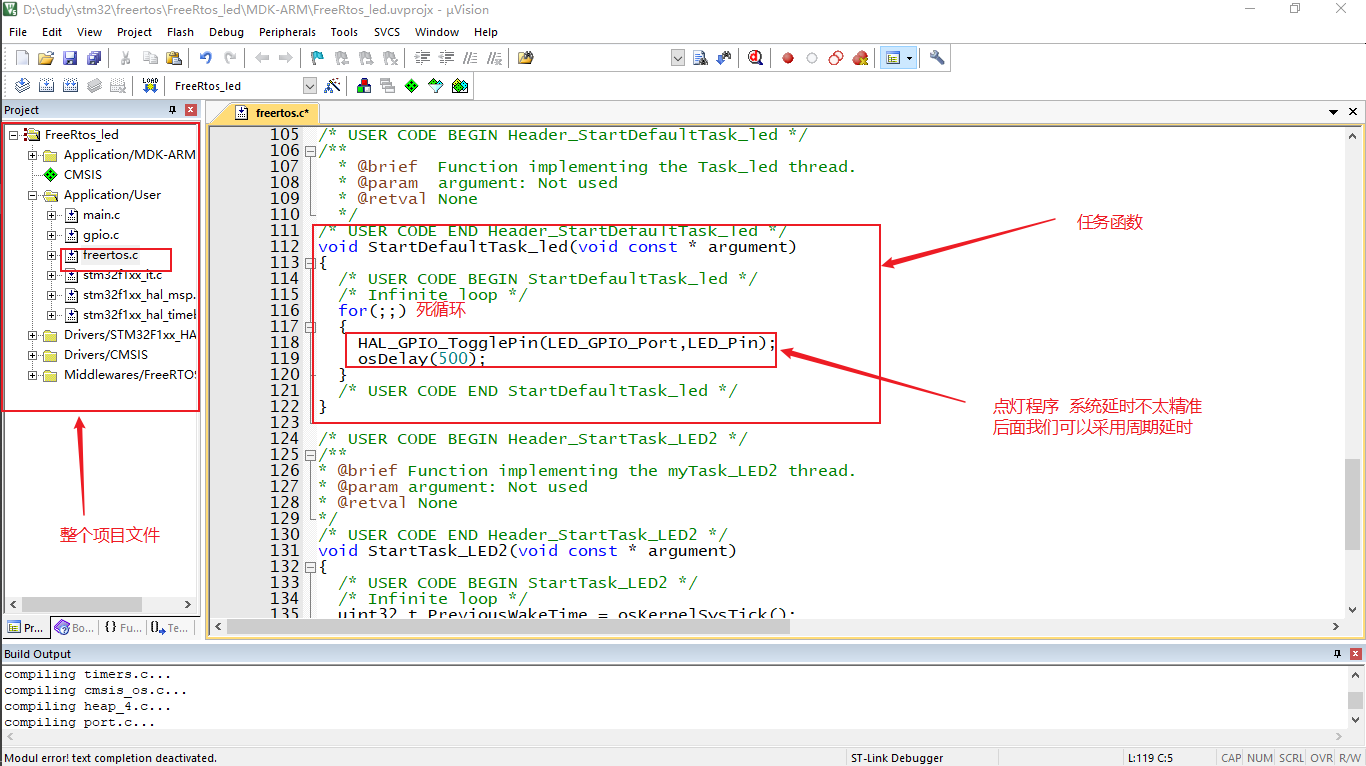Click the Undo toolbar icon
This screenshot has width=1366, height=766.
[x=205, y=58]
